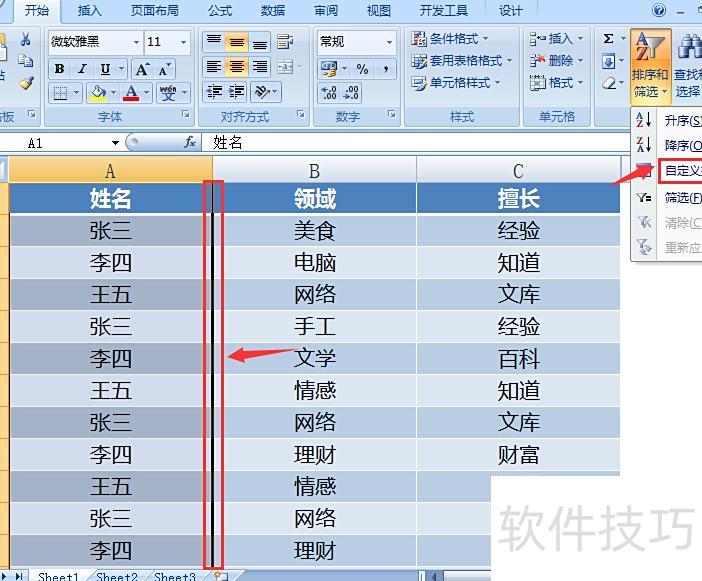The width and height of the screenshot is (702, 581).
Task: Increase font size with large A icon
Action: (x=142, y=69)
